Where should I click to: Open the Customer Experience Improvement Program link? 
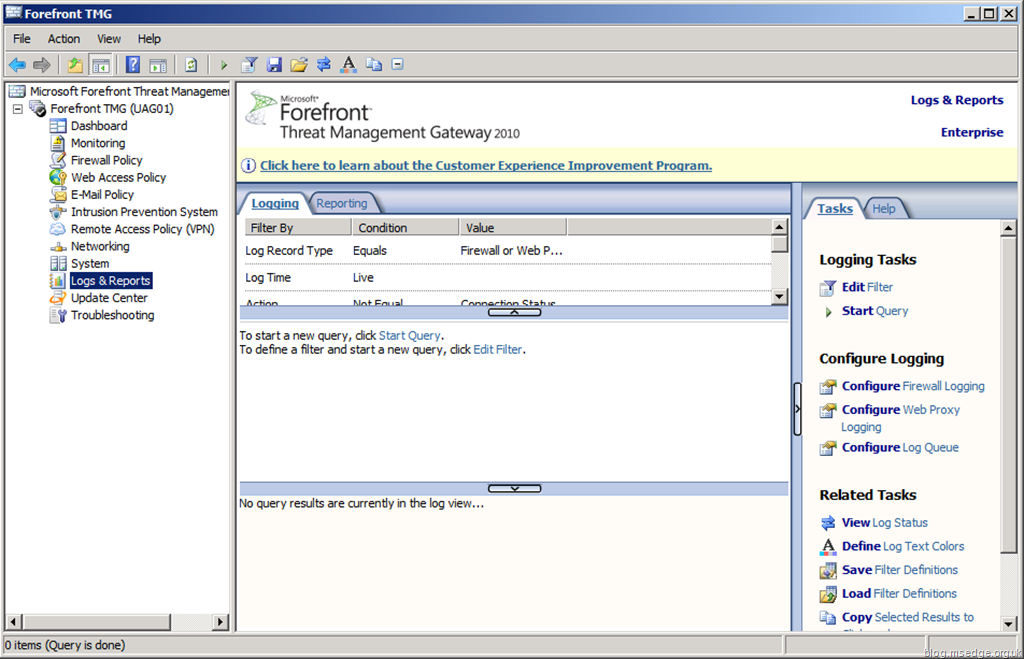click(486, 165)
